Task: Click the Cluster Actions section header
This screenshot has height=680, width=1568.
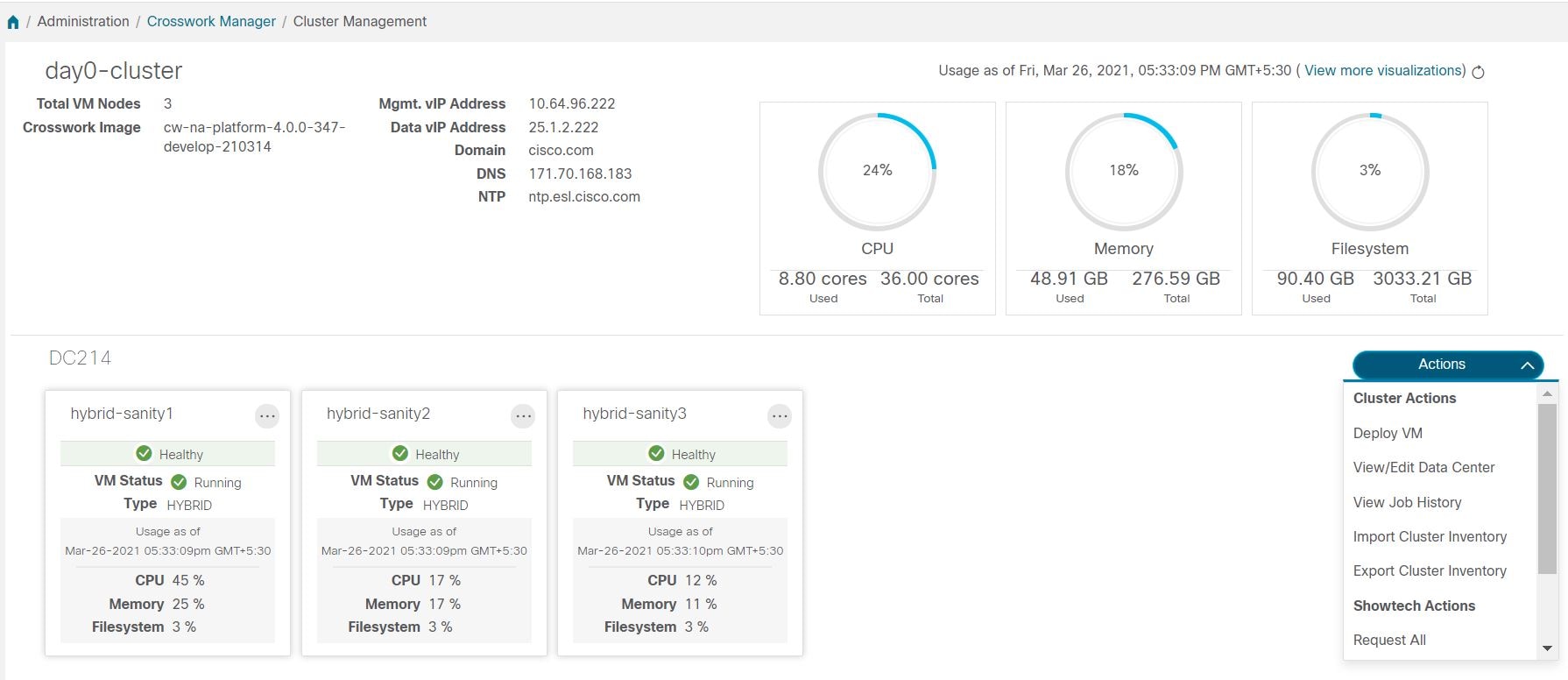Action: click(1404, 398)
